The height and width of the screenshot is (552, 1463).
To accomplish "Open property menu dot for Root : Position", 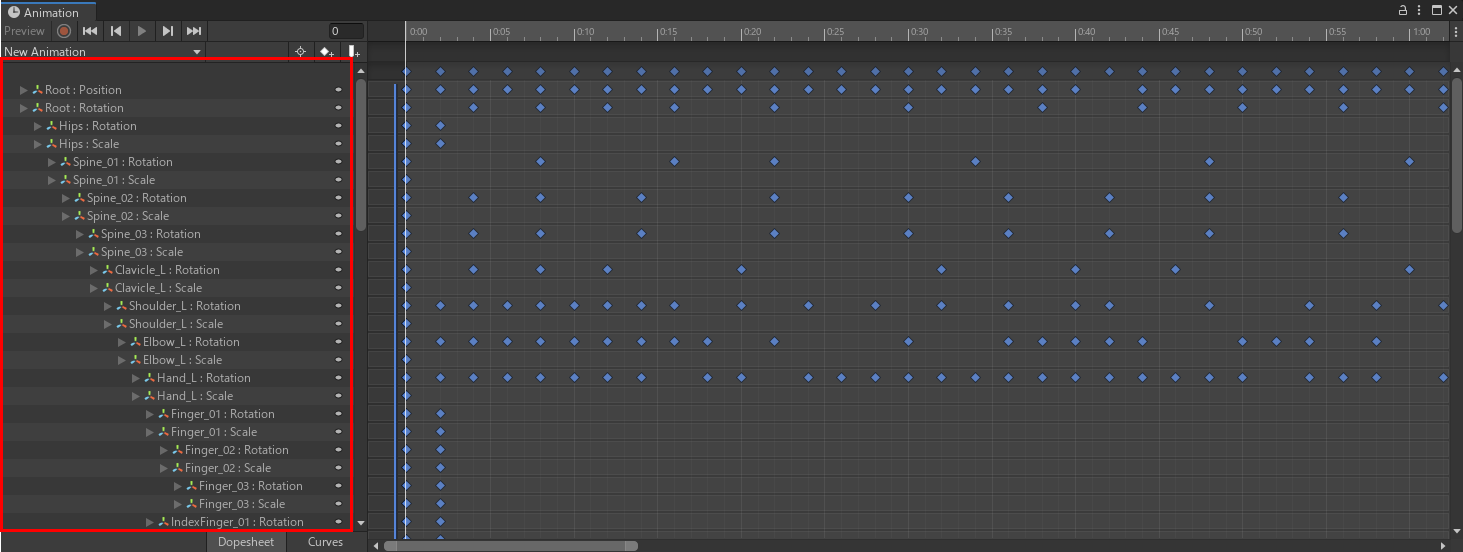I will pyautogui.click(x=338, y=90).
